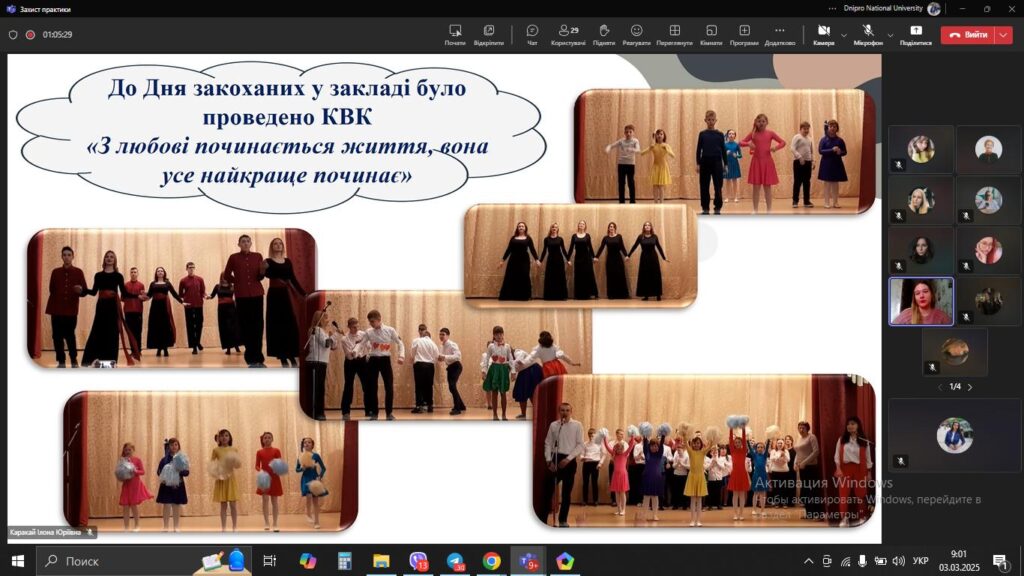Show the Користувачі participants list

(568, 35)
